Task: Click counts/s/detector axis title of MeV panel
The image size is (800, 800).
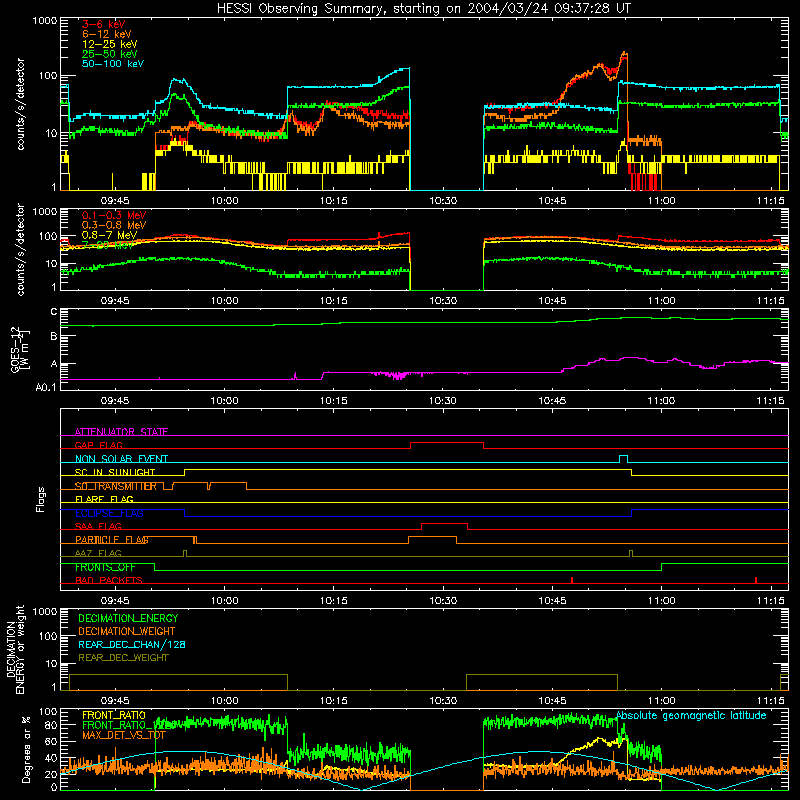Action: [20, 249]
